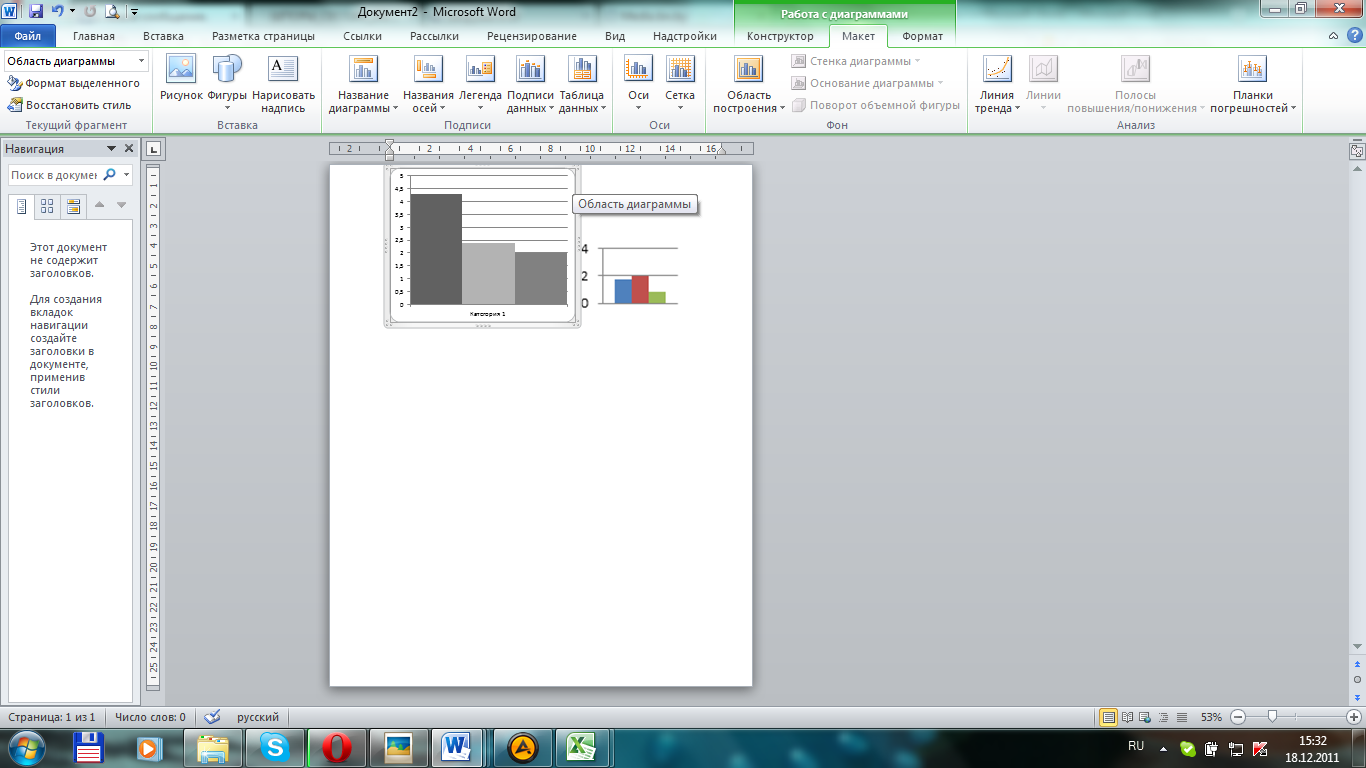Click the zoom out minus button
The width and height of the screenshot is (1366, 768).
point(1238,717)
